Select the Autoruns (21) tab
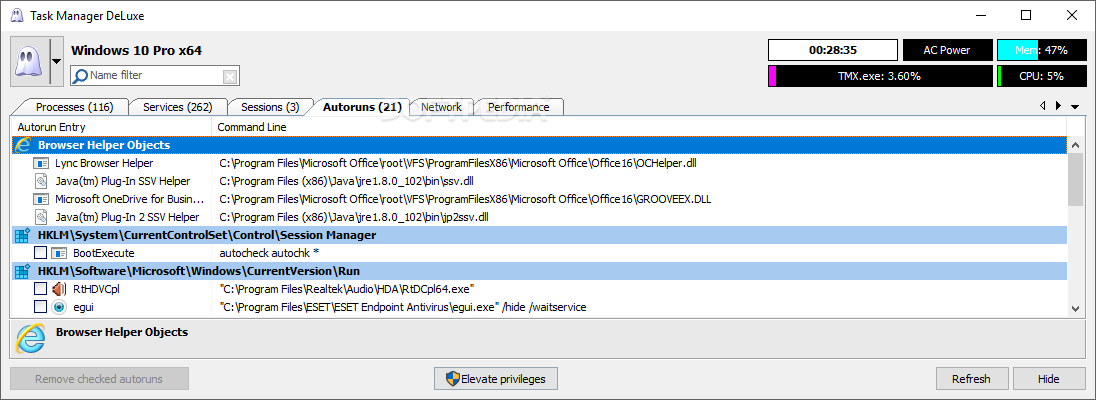 (x=362, y=107)
